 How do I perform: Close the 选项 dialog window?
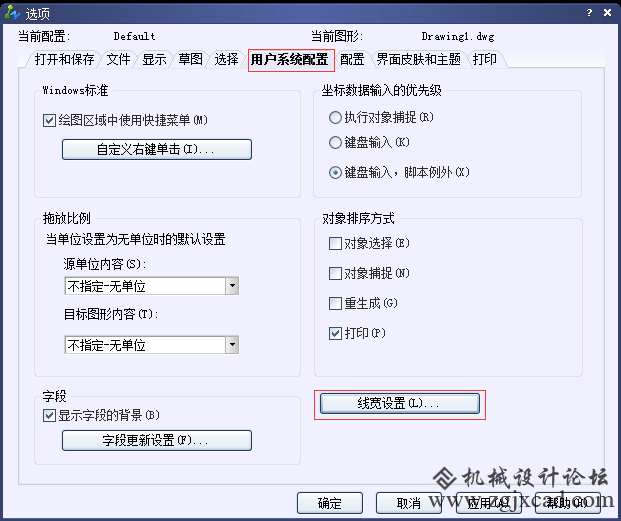pos(607,13)
